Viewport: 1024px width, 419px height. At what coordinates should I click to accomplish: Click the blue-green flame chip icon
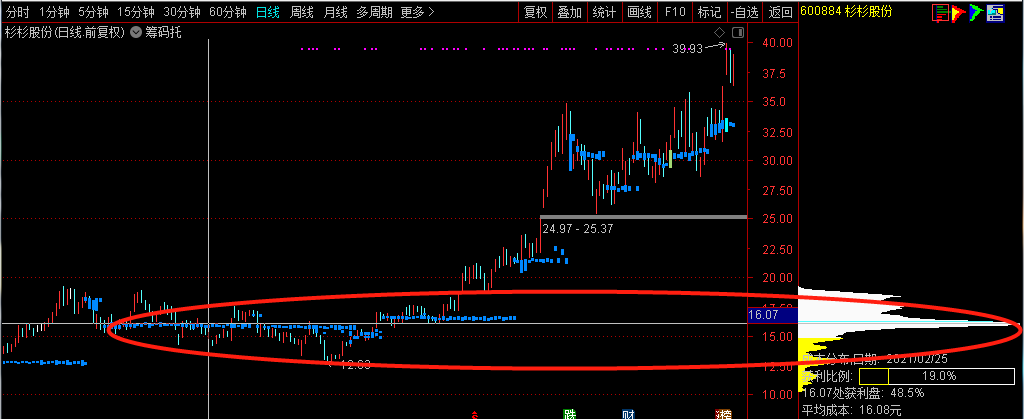tap(976, 12)
